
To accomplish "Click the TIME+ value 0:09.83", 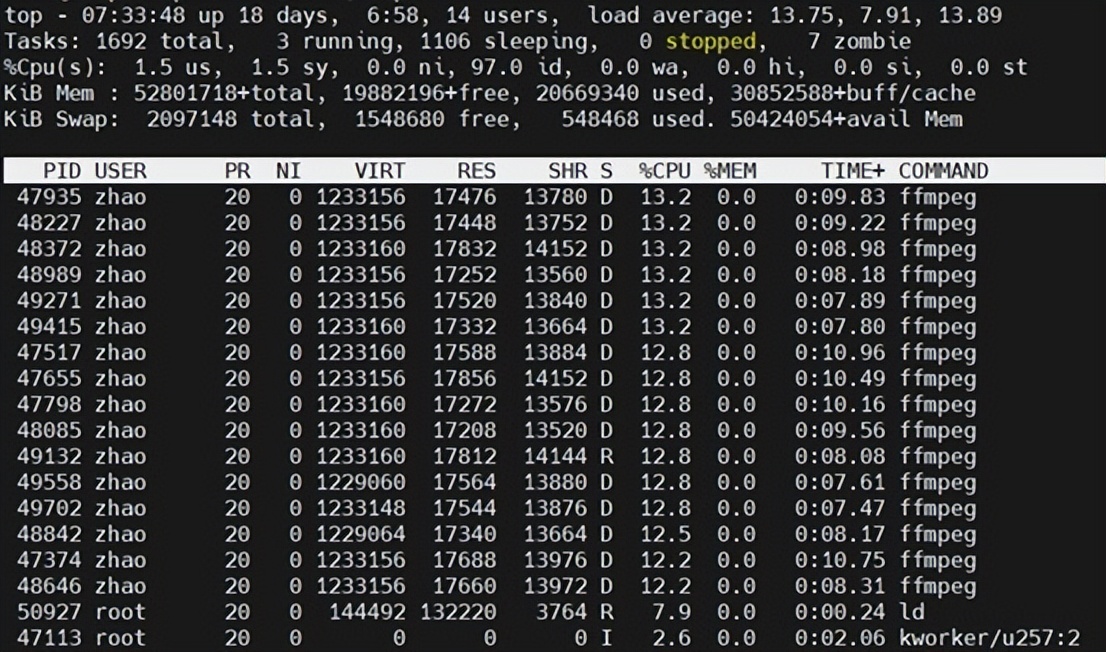I will click(840, 197).
